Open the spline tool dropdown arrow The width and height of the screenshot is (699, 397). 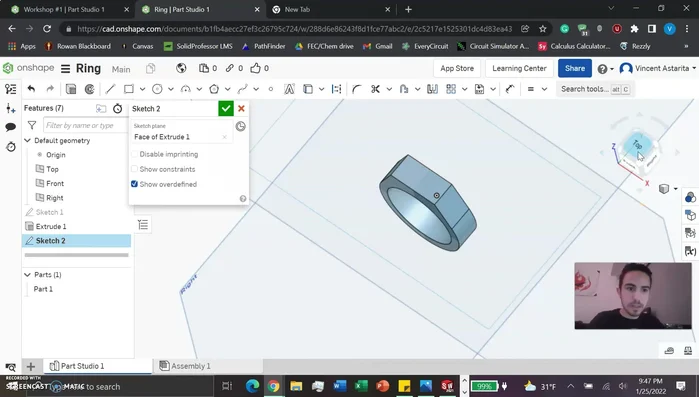pos(256,89)
